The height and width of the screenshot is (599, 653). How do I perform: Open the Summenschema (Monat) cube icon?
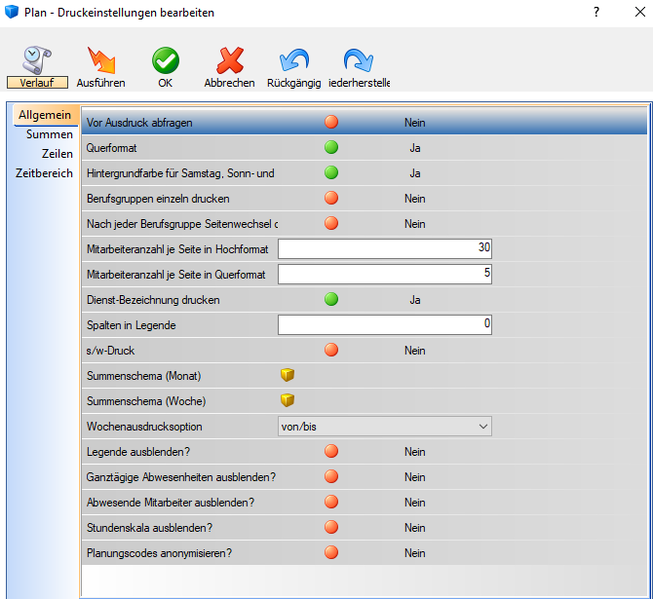(287, 375)
